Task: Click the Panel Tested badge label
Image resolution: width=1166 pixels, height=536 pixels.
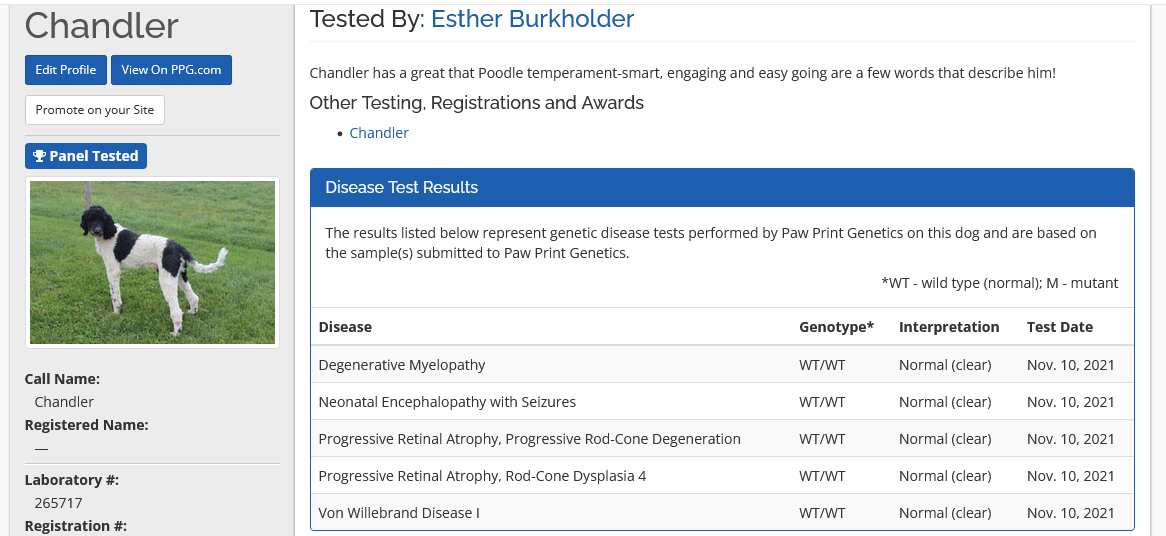Action: 94,156
